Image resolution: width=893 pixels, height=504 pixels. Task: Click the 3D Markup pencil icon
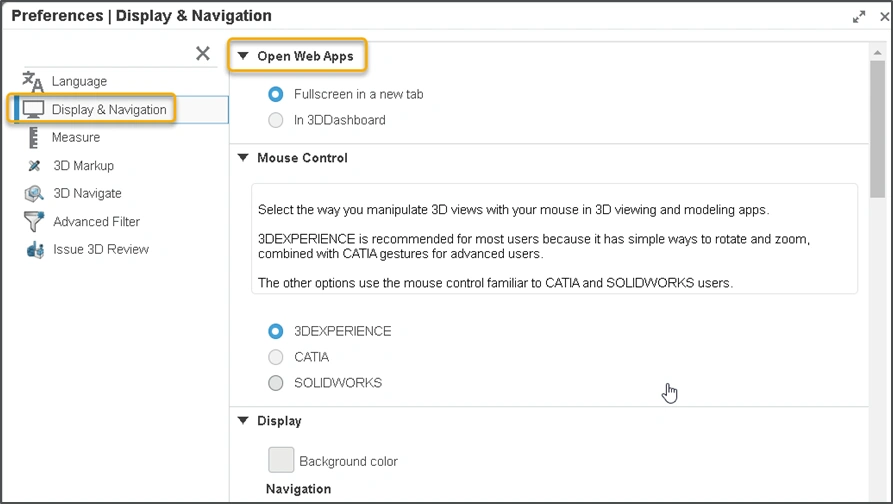34,165
